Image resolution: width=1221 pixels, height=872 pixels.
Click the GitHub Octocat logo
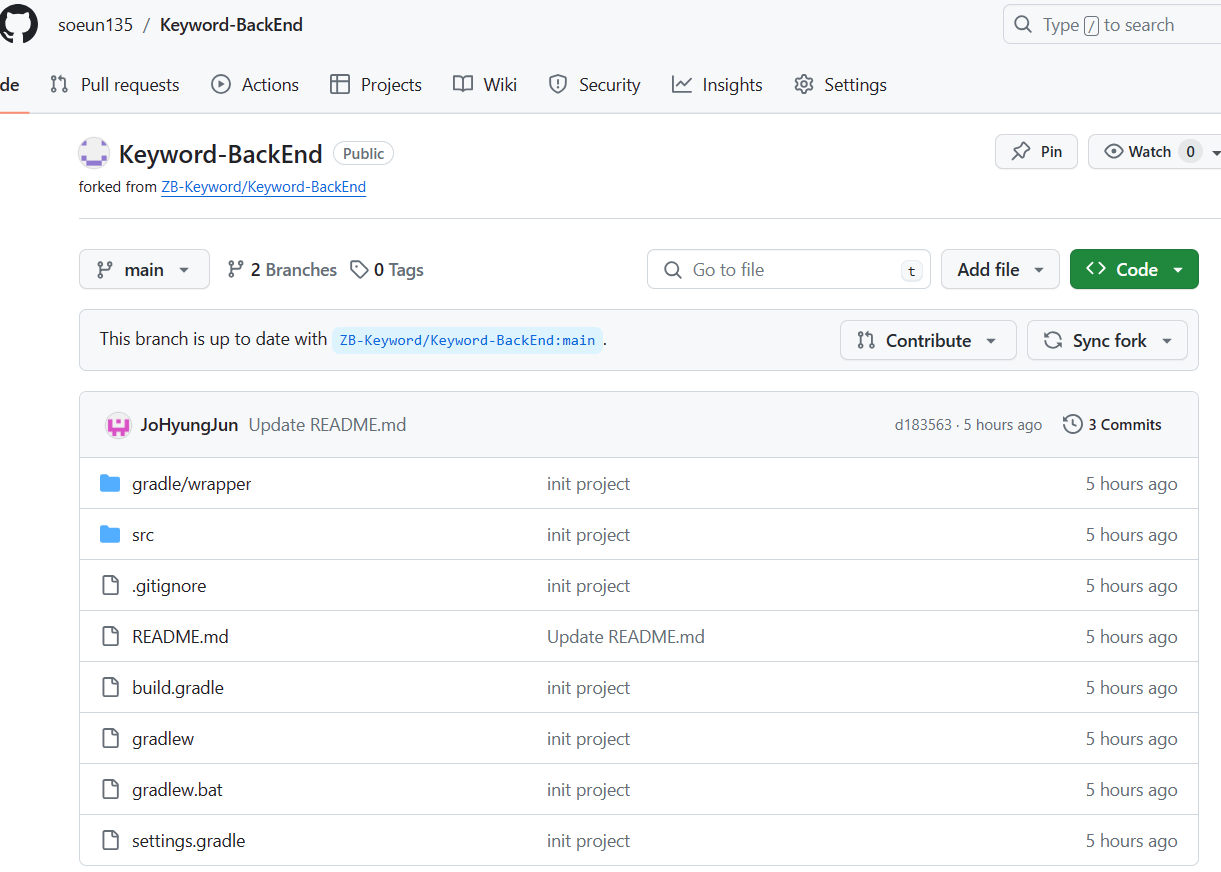coord(18,24)
